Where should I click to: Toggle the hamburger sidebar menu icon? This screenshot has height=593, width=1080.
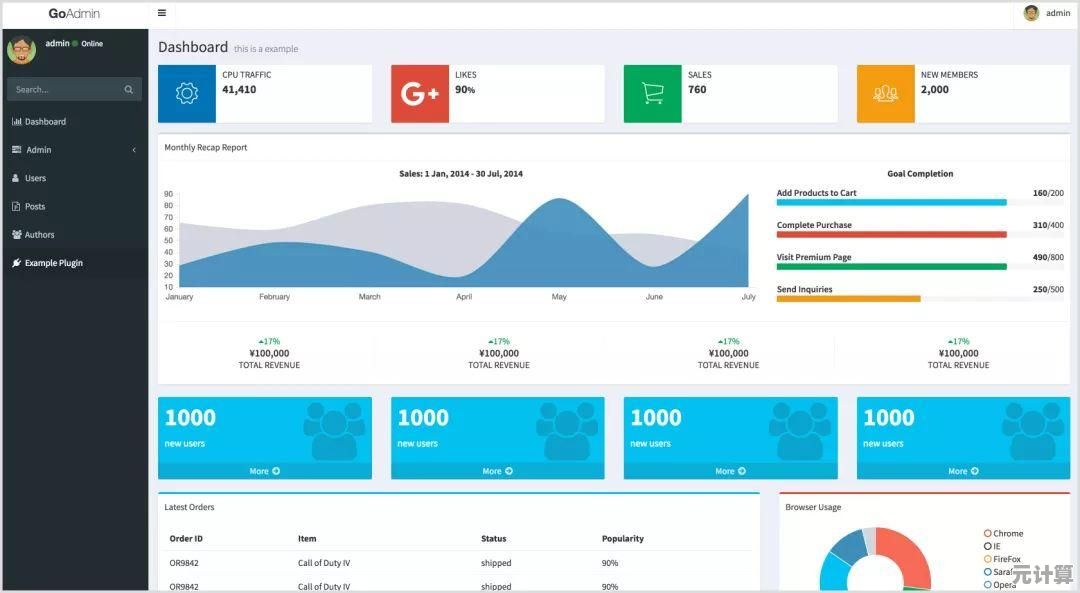162,13
